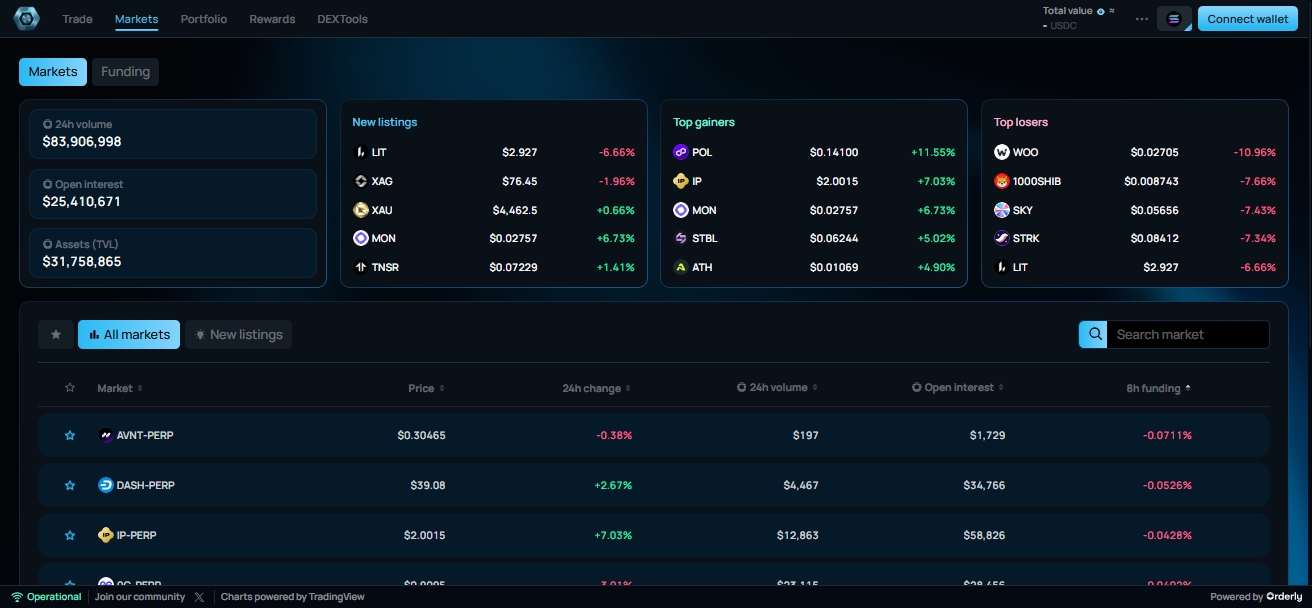Open the three-dot overflow menu near Connect wallet
1312x608 pixels.
(1141, 17)
